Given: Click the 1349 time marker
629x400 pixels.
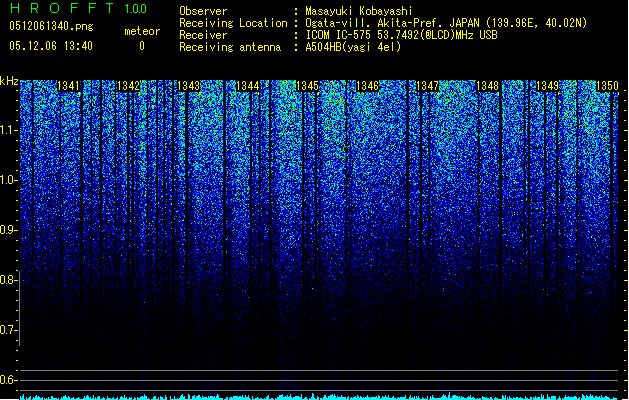Looking at the screenshot, I should (548, 86).
